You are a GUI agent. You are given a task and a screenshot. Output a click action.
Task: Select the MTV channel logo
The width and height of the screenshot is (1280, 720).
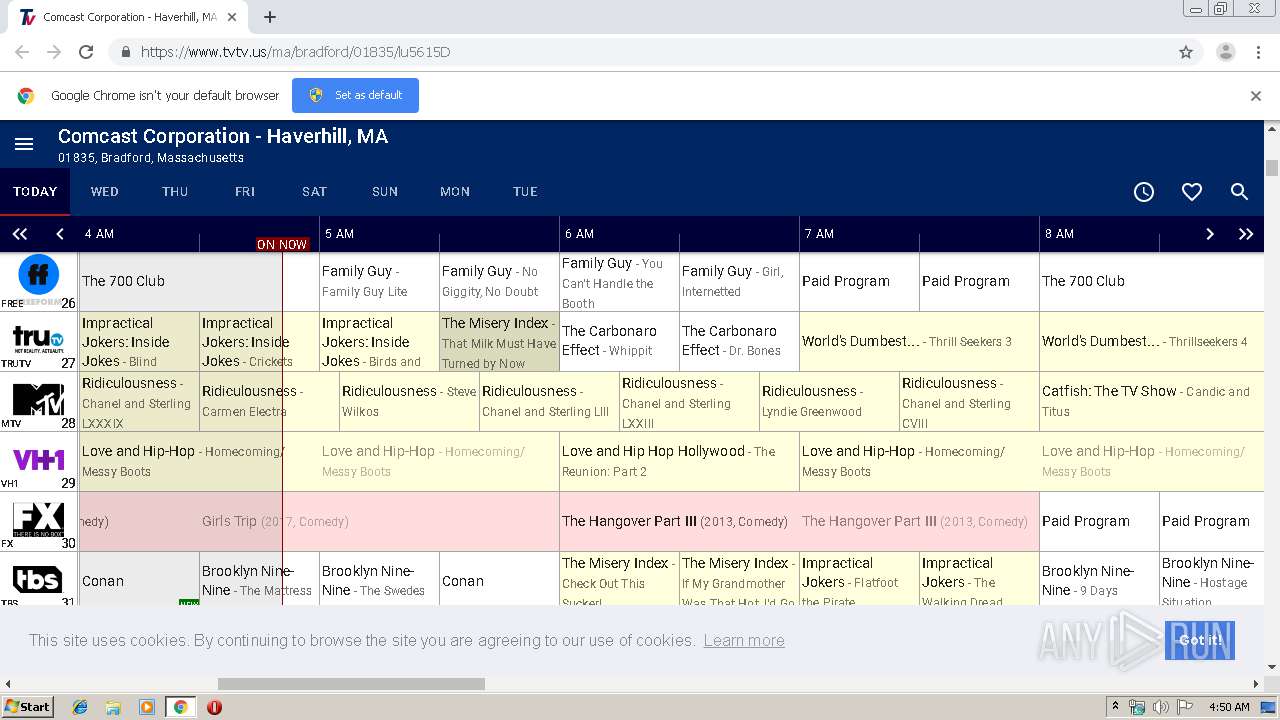pos(38,399)
